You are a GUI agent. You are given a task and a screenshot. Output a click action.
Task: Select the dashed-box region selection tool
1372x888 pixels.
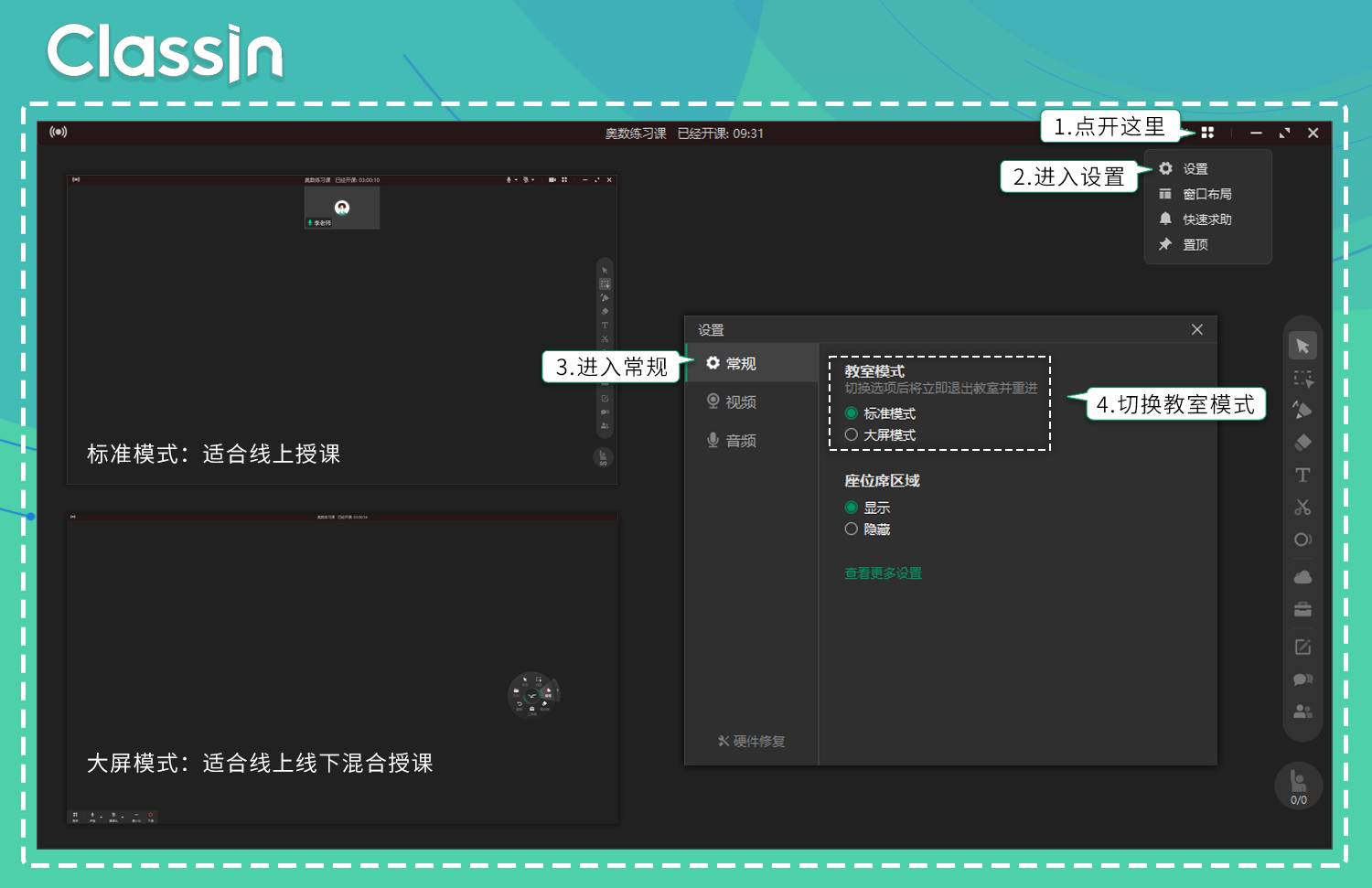tap(1302, 379)
